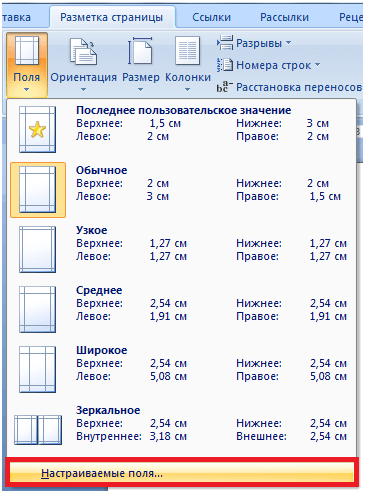Click the Колонки columns icon
This screenshot has height=493, width=365.
[188, 51]
